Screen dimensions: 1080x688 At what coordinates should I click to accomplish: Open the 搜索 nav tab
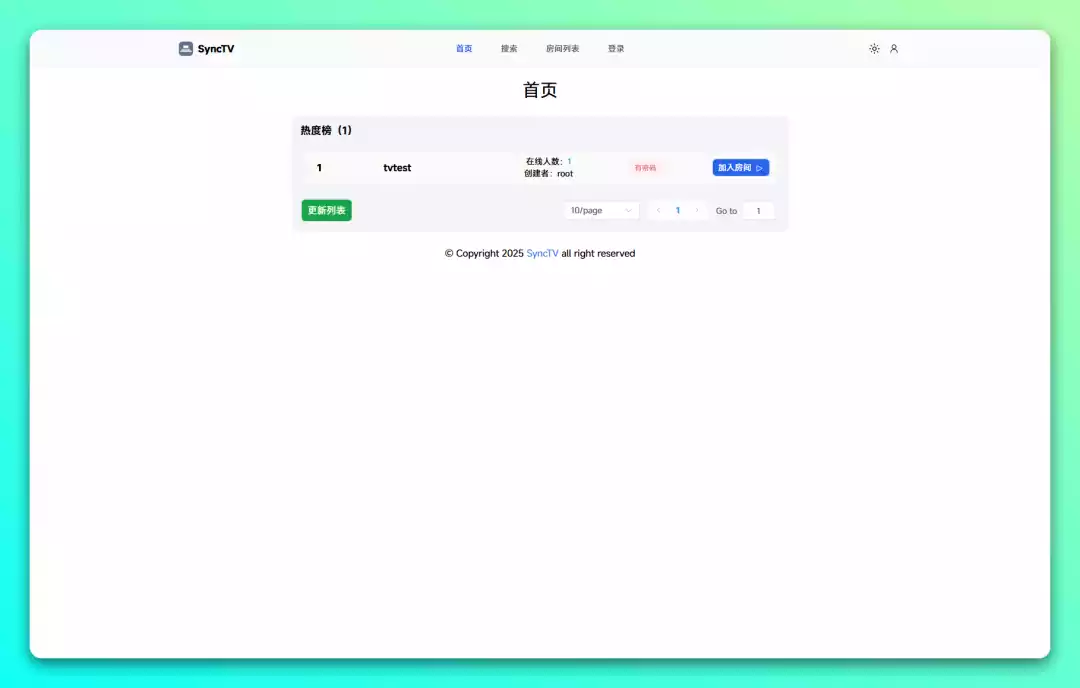(x=509, y=48)
